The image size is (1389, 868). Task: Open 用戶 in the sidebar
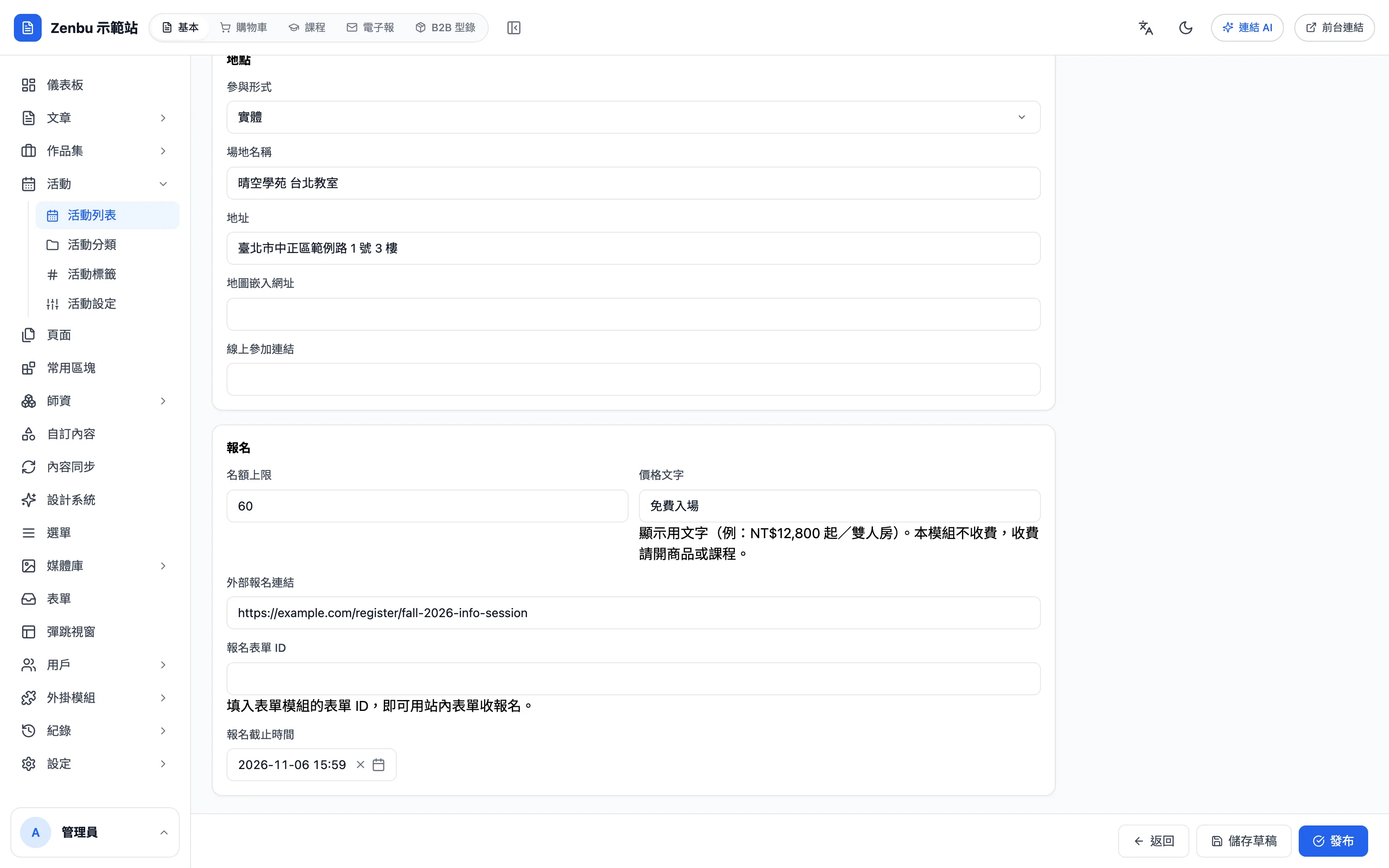[x=95, y=665]
